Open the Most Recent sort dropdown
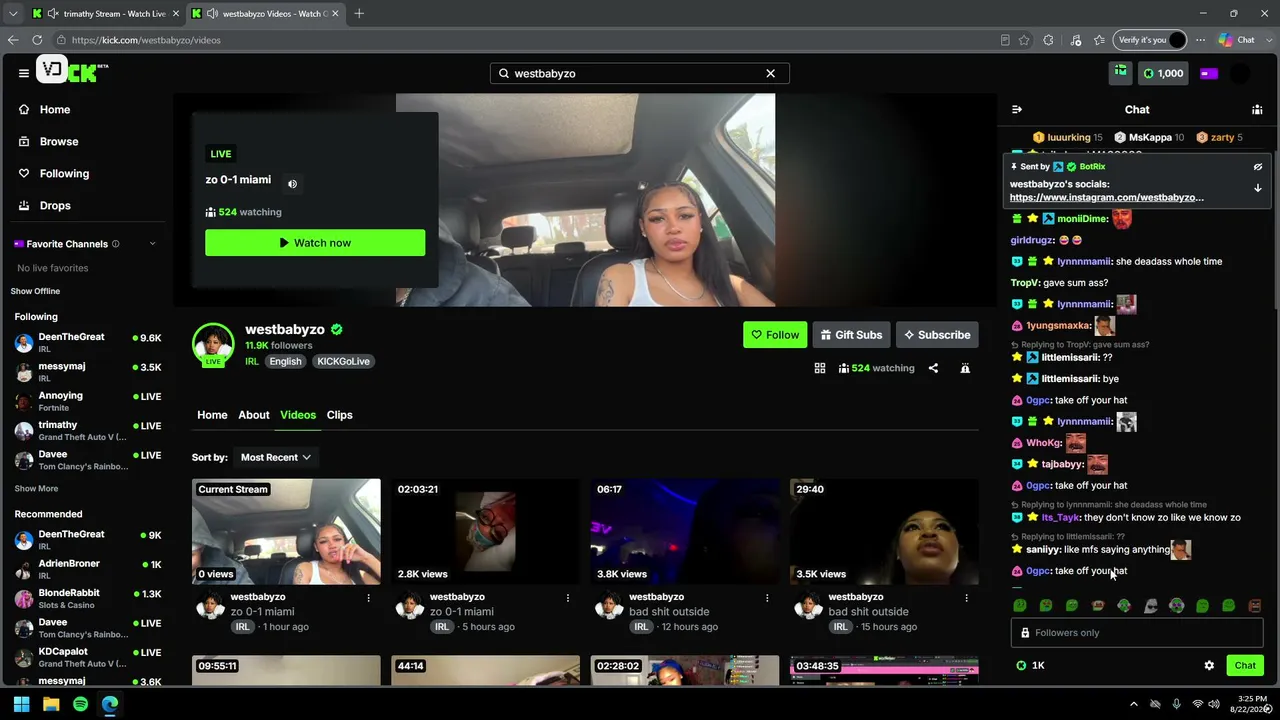The width and height of the screenshot is (1280, 720). [276, 458]
